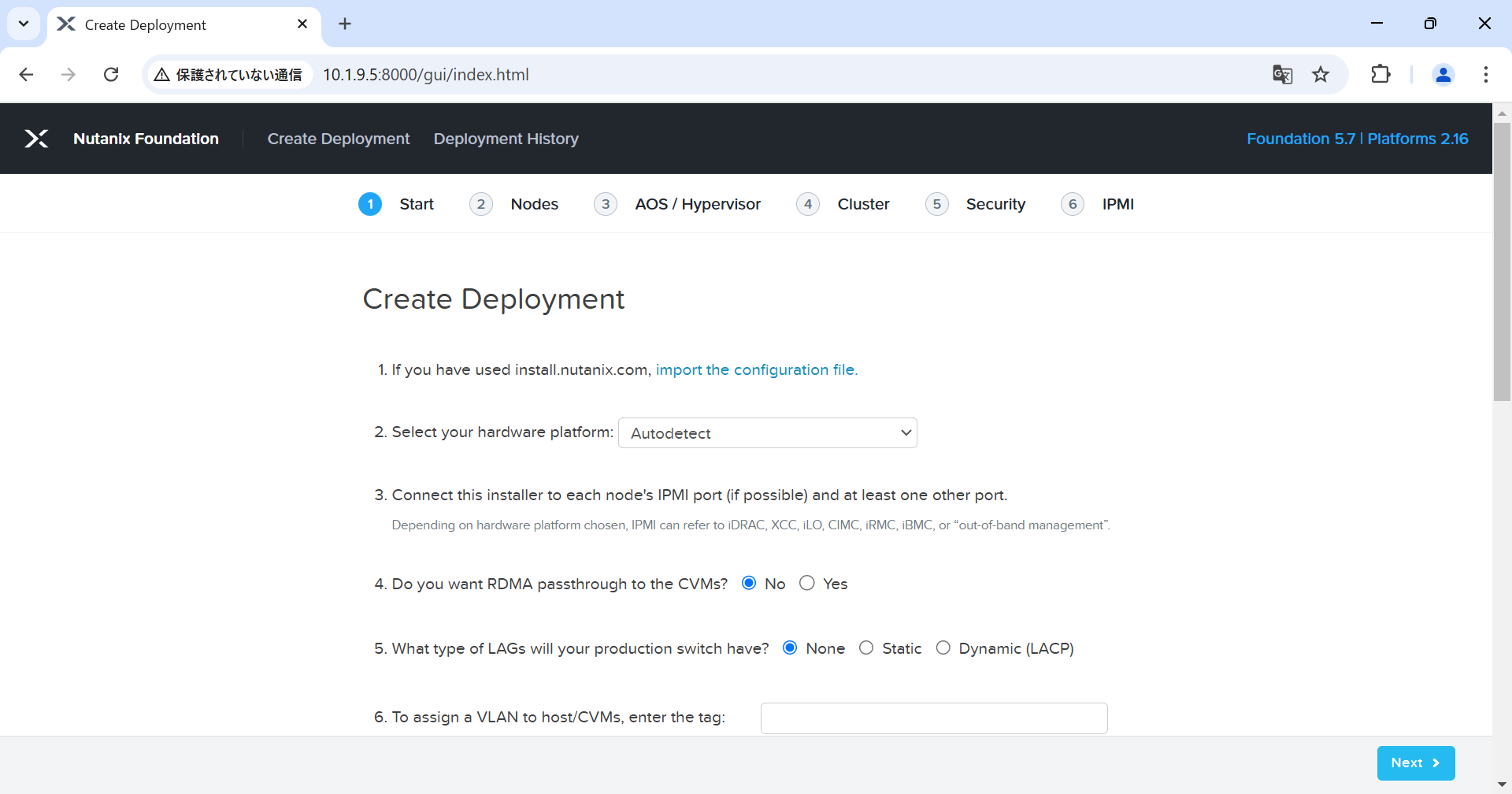This screenshot has width=1512, height=794.
Task: Click step 6 circle for IPMI
Action: pos(1073,204)
